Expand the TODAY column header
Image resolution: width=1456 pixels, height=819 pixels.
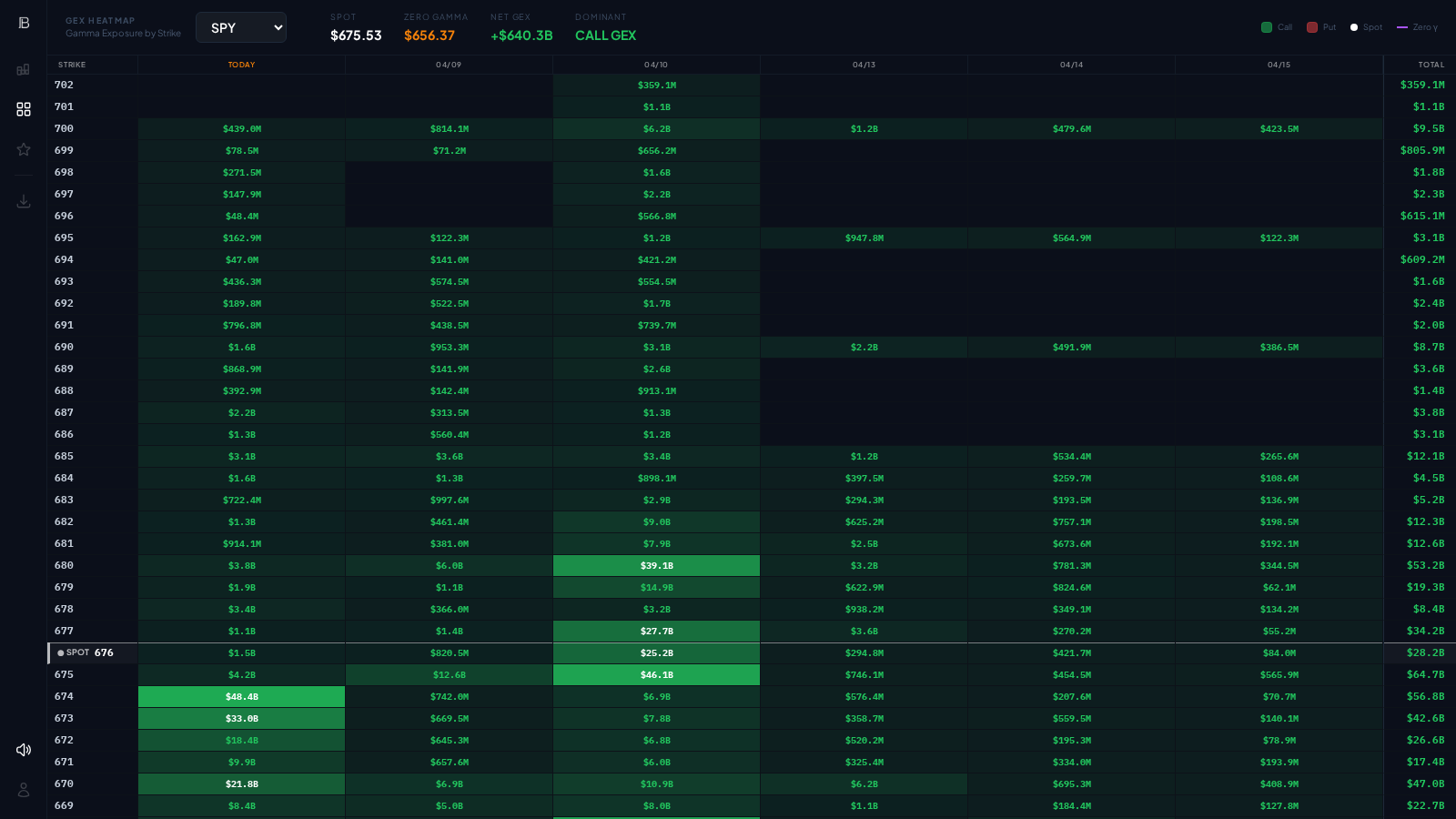(241, 65)
